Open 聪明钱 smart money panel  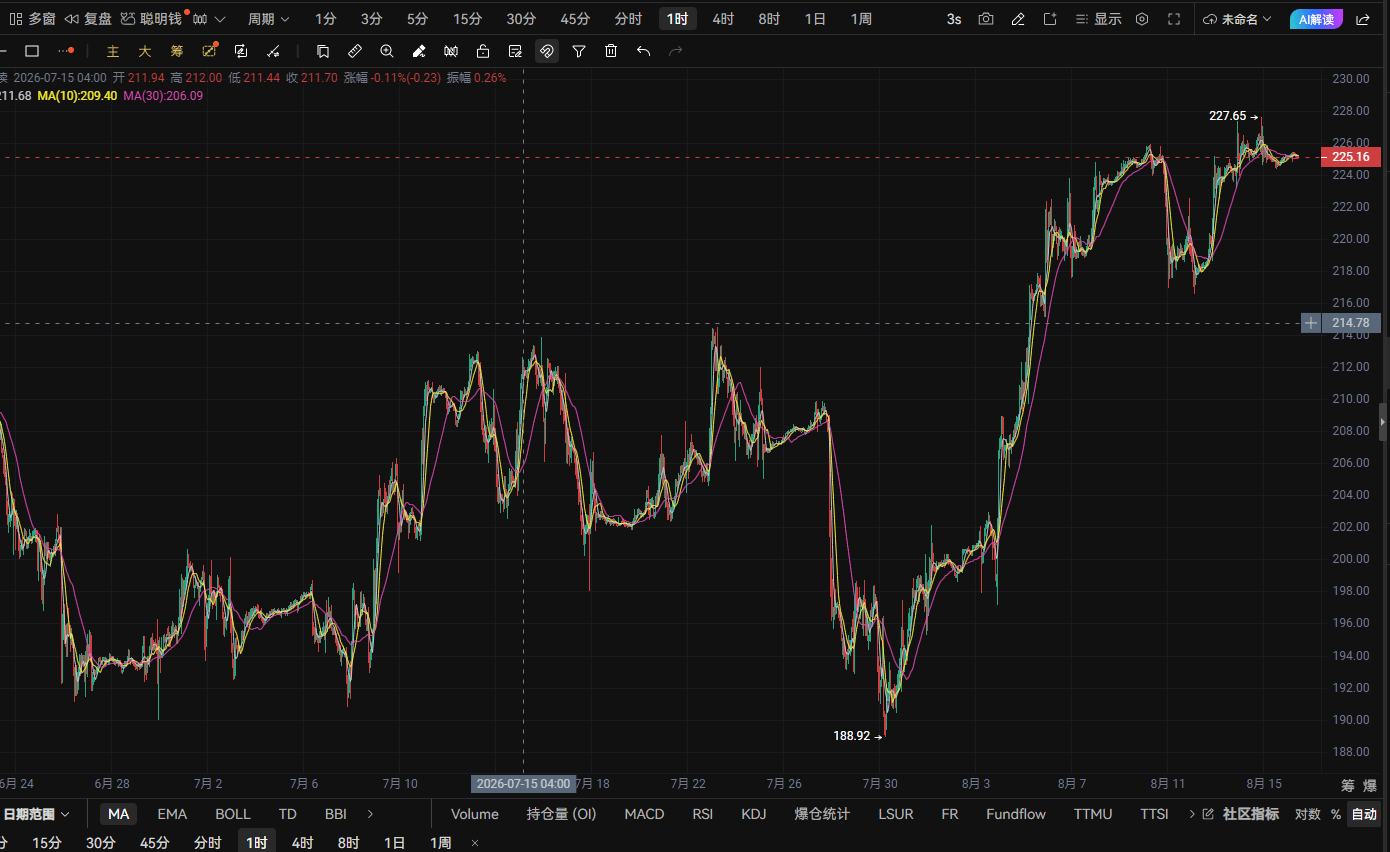pos(151,19)
